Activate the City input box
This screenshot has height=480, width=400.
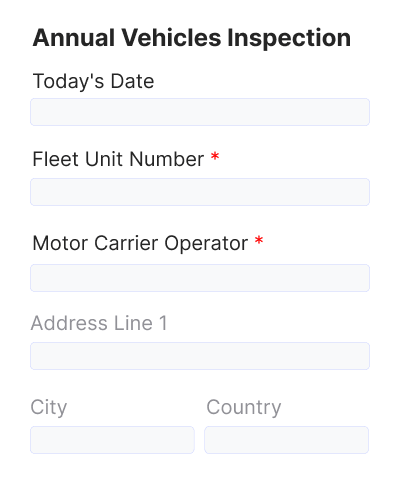(112, 440)
